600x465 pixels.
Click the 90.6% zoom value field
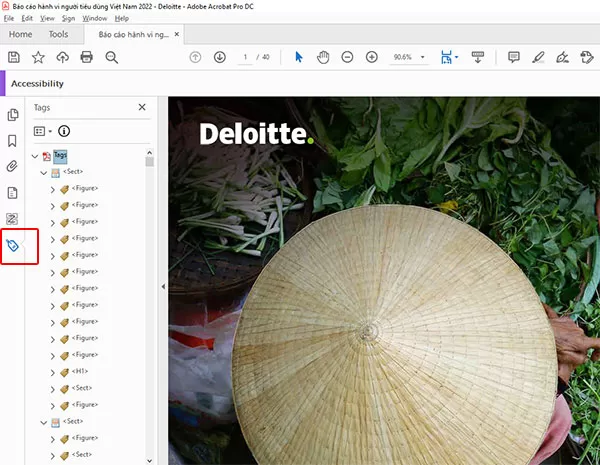point(403,57)
